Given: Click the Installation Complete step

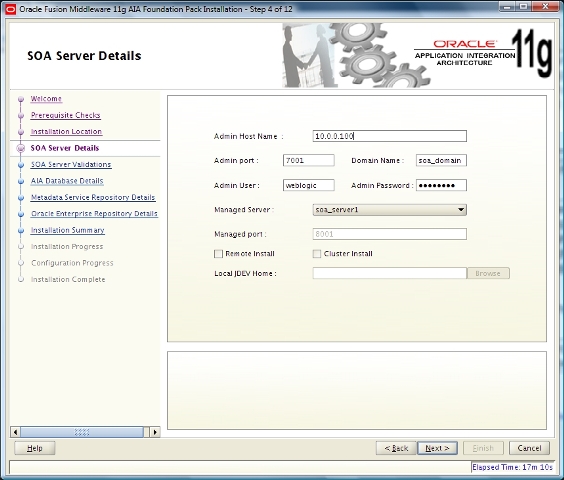Looking at the screenshot, I should (x=68, y=280).
